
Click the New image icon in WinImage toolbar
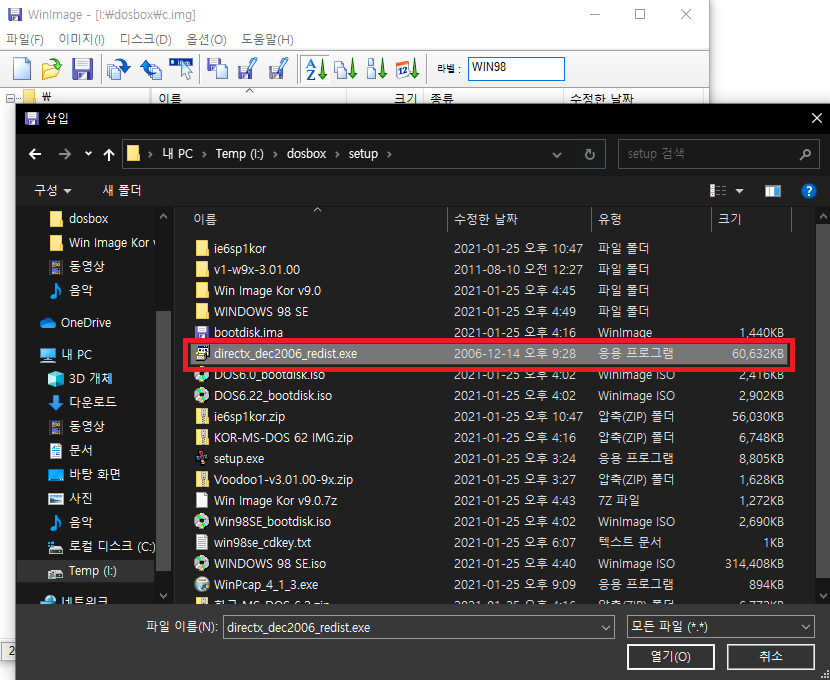22,69
